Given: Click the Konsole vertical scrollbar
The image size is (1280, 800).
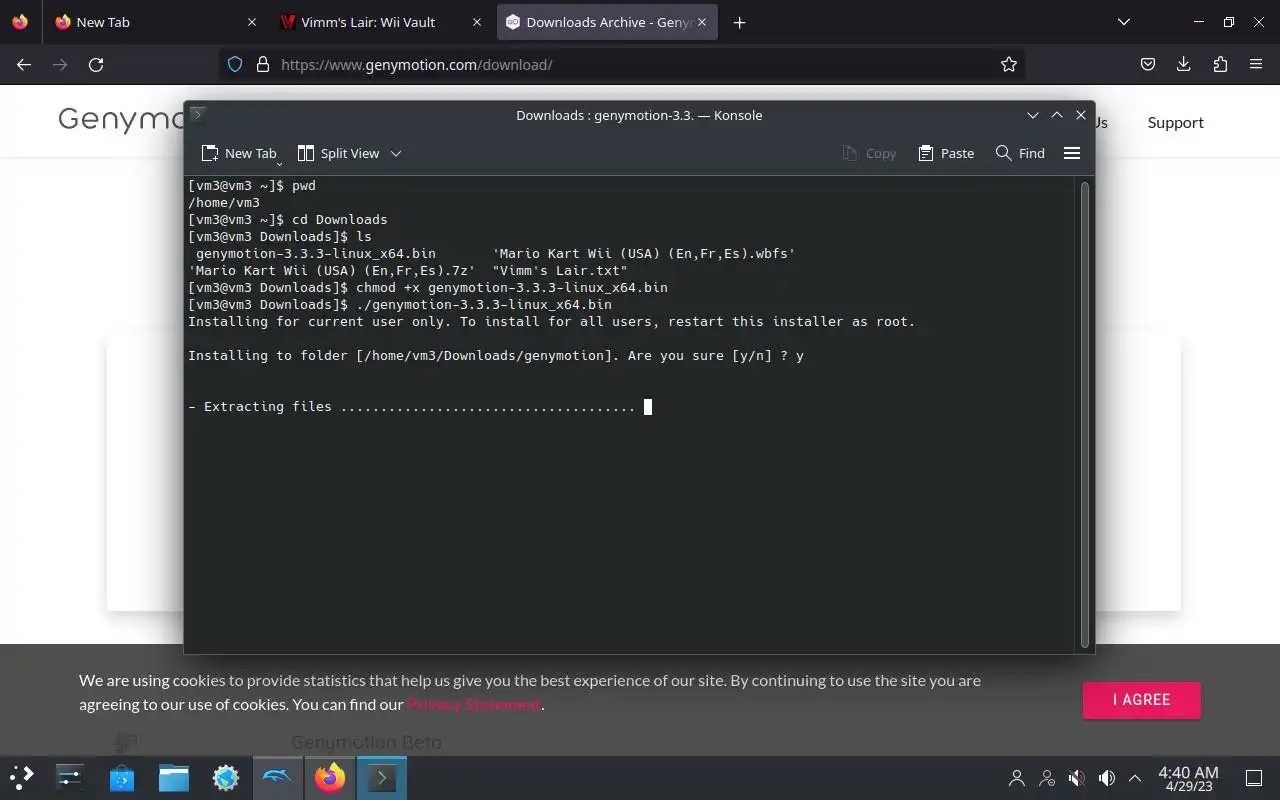Looking at the screenshot, I should (1085, 414).
